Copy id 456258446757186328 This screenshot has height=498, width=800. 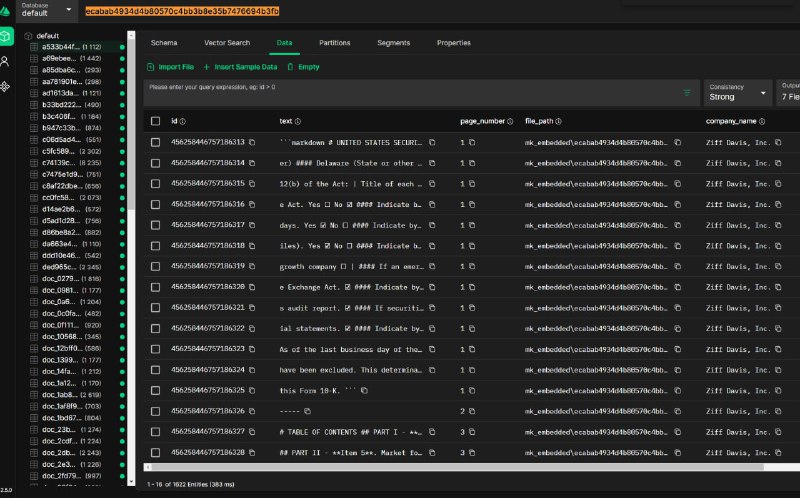tap(252, 452)
